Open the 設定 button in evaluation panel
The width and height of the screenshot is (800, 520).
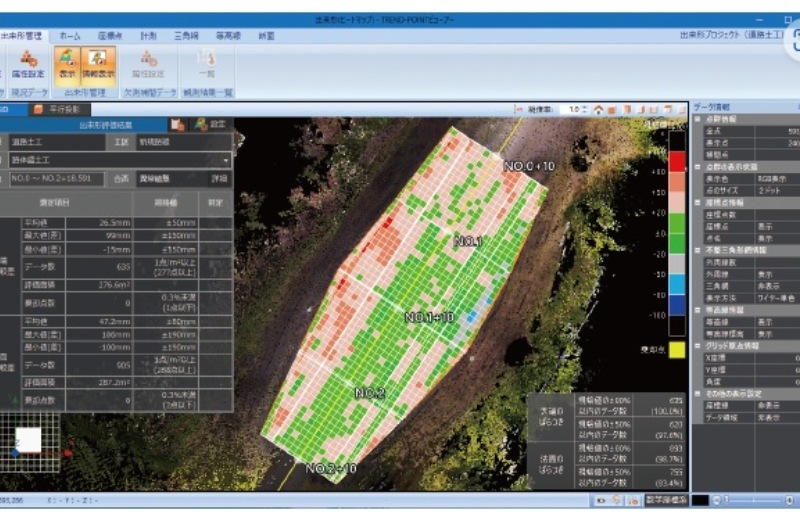click(x=211, y=125)
